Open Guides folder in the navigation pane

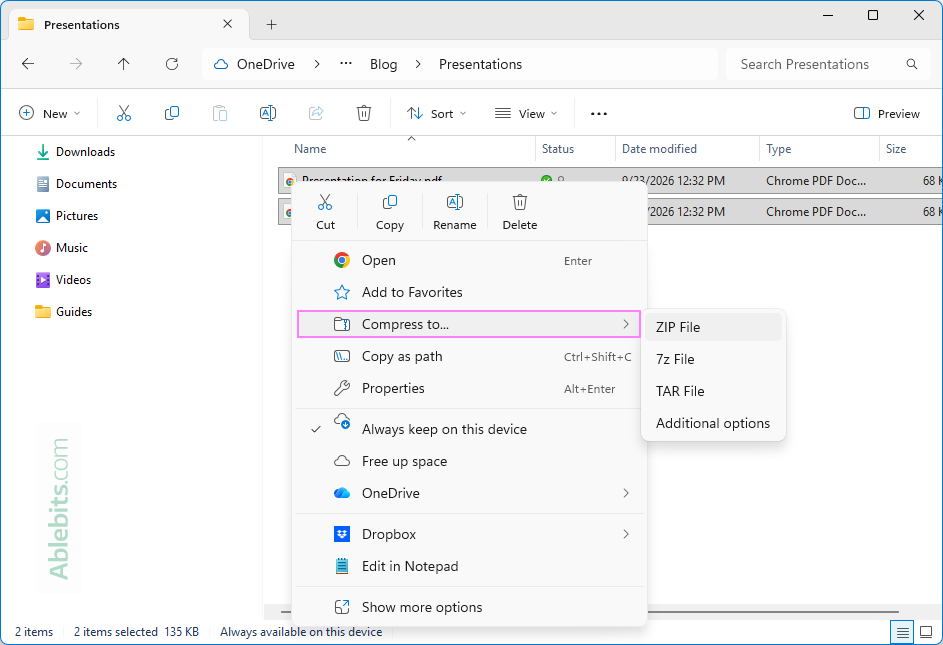pos(63,311)
